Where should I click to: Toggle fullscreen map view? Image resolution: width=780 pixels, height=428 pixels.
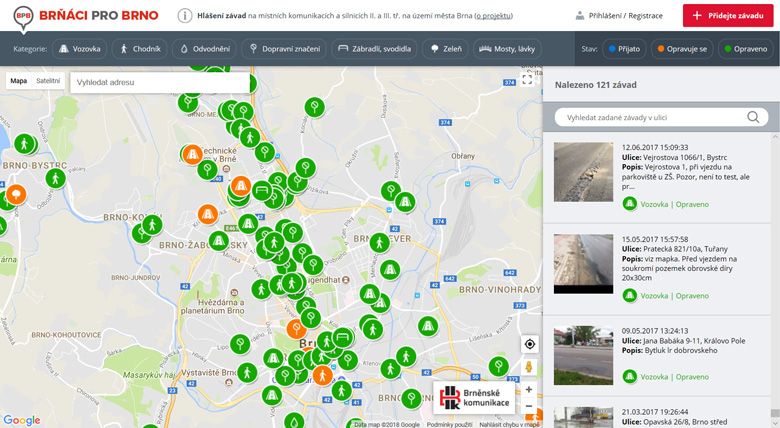coord(527,80)
